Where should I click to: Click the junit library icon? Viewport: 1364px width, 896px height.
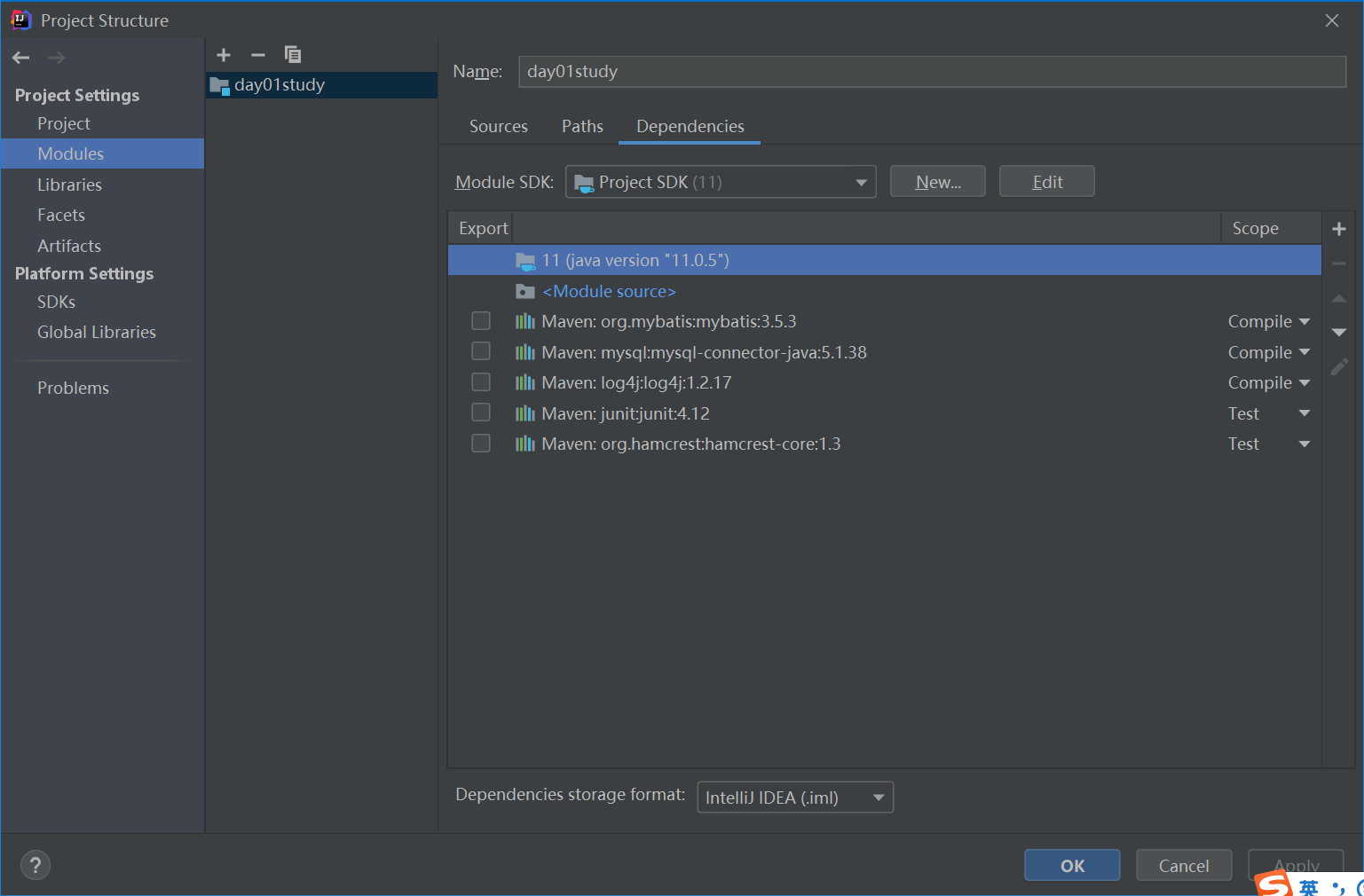[525, 413]
